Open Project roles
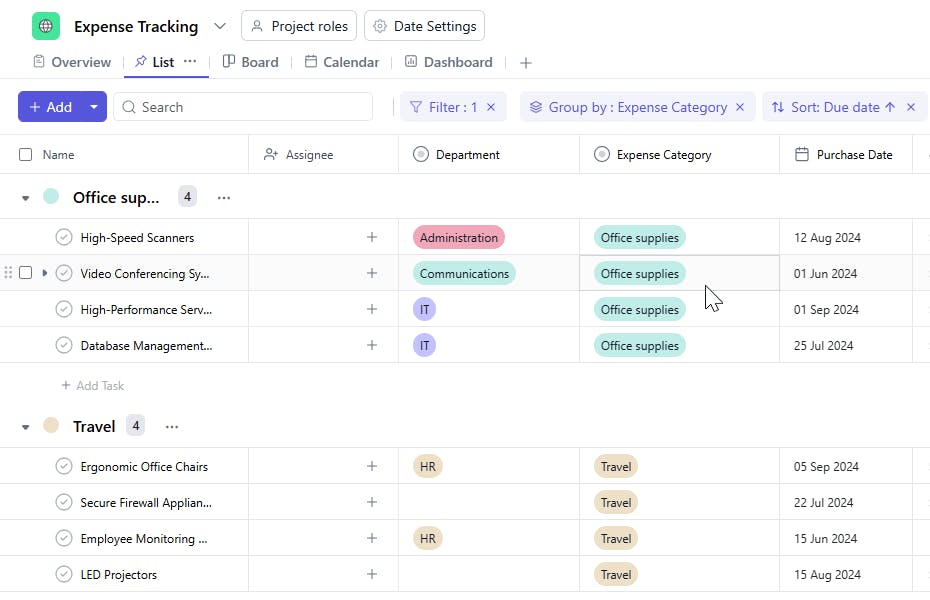The height and width of the screenshot is (600, 930). click(x=300, y=26)
